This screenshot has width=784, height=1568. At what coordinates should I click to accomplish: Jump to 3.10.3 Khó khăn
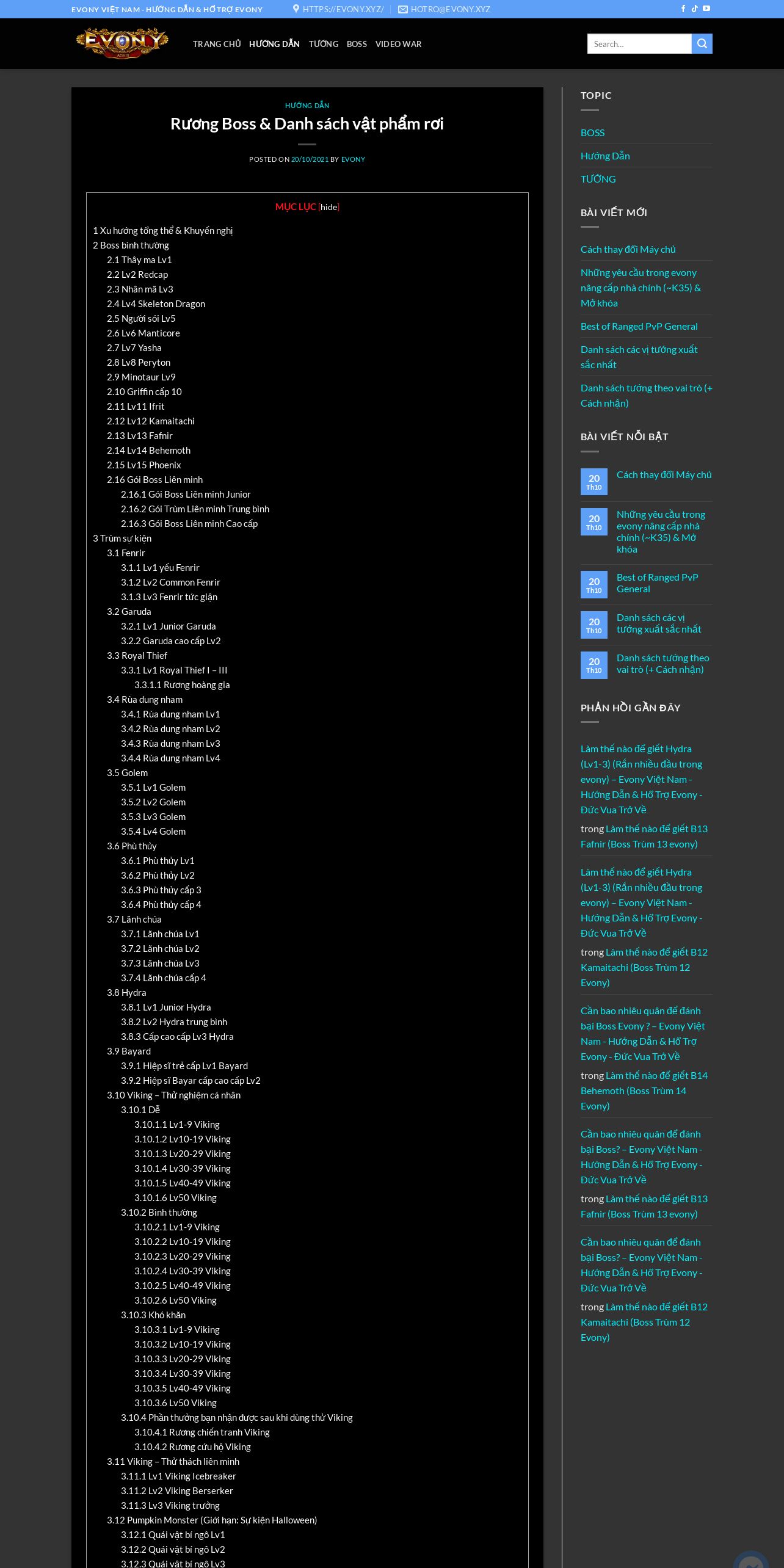tap(153, 1315)
